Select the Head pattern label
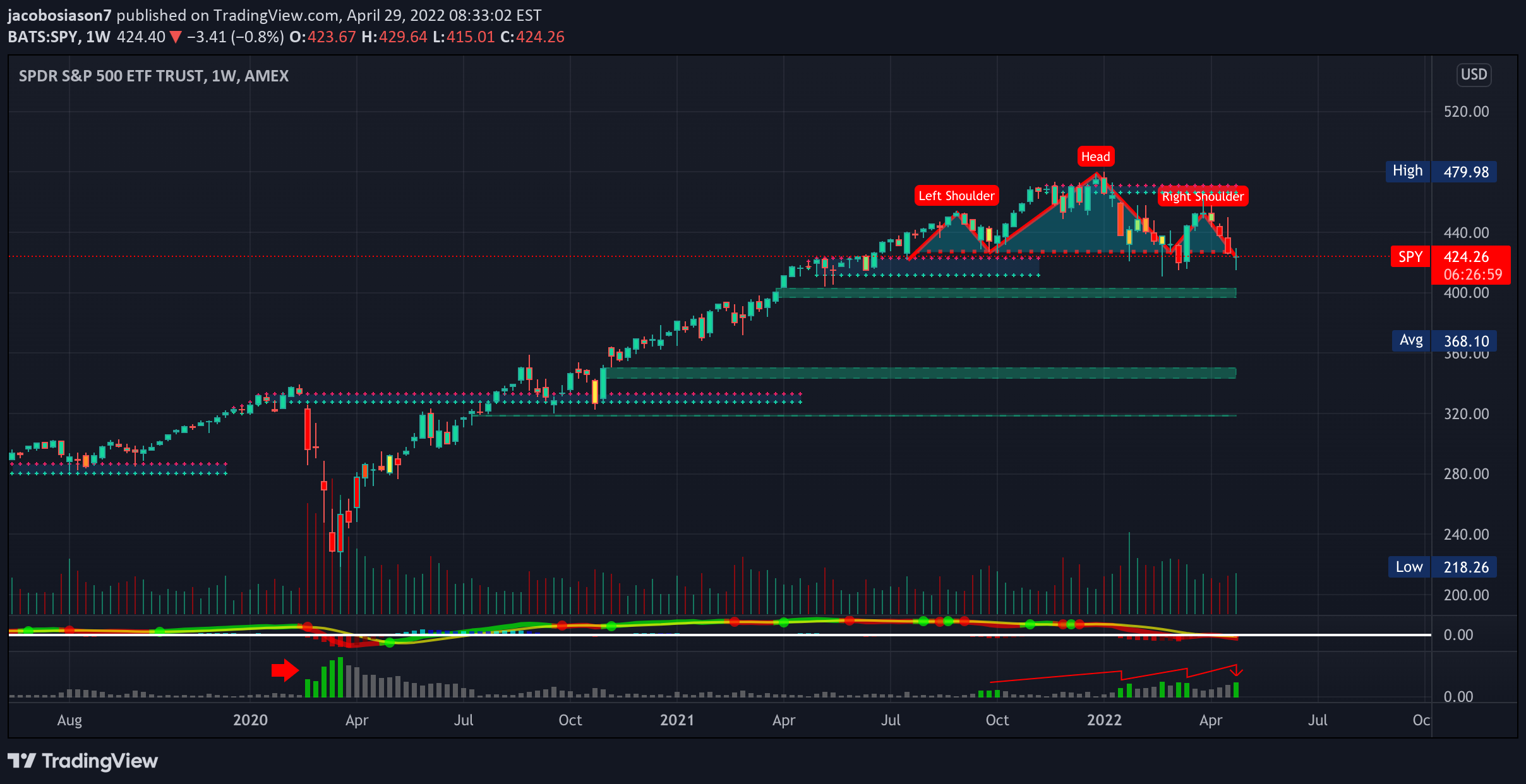Image resolution: width=1526 pixels, height=784 pixels. pyautogui.click(x=1095, y=157)
